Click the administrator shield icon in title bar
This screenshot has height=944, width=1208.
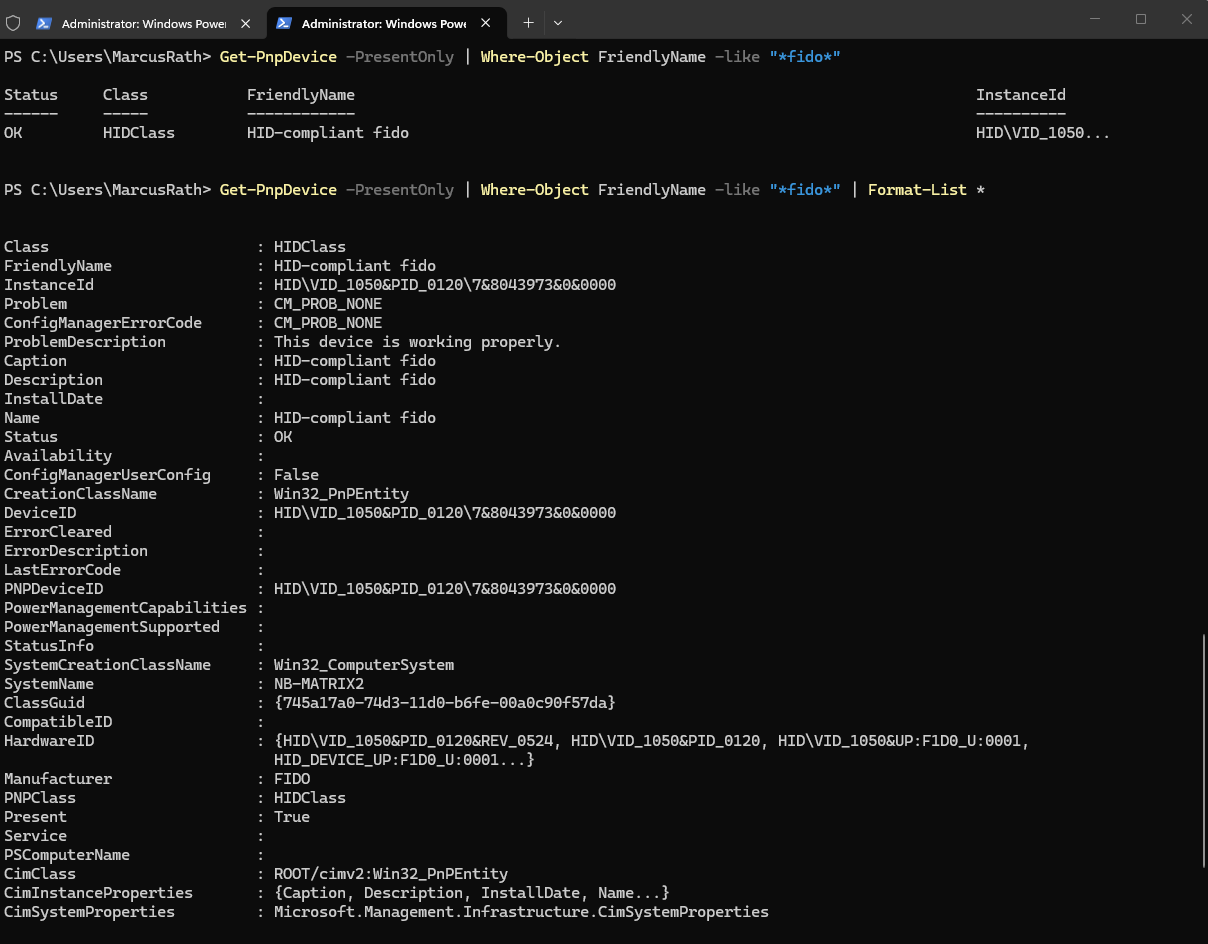click(x=13, y=22)
